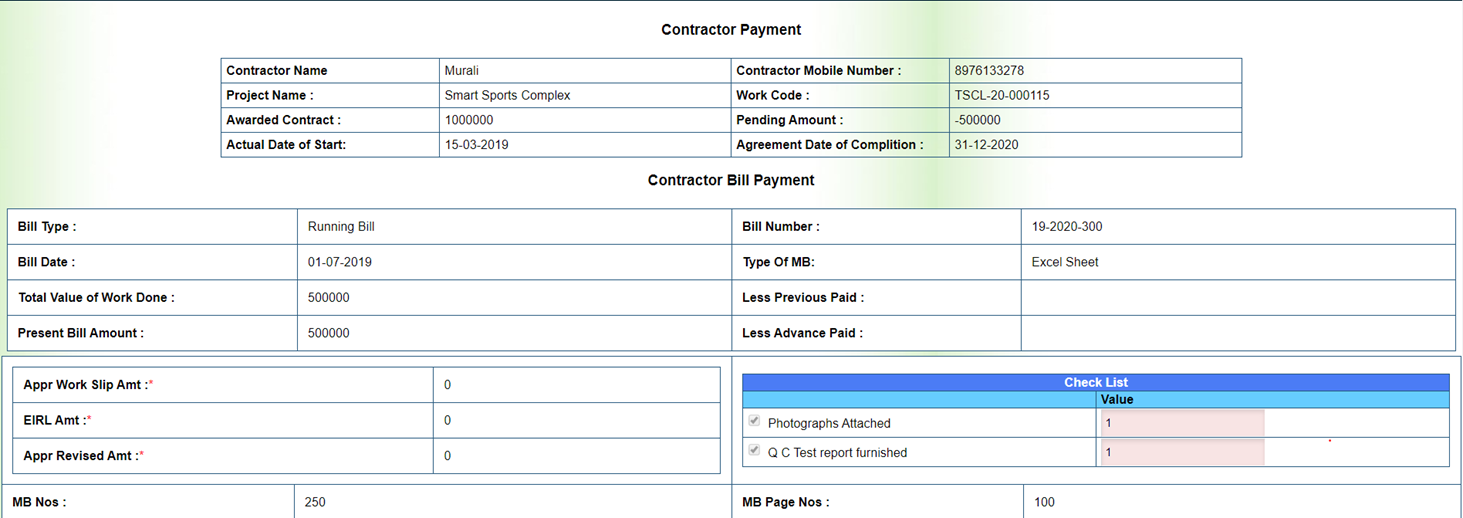This screenshot has height=518, width=1463.
Task: Click the empty Less Previous Paid value cell
Action: 1237,297
